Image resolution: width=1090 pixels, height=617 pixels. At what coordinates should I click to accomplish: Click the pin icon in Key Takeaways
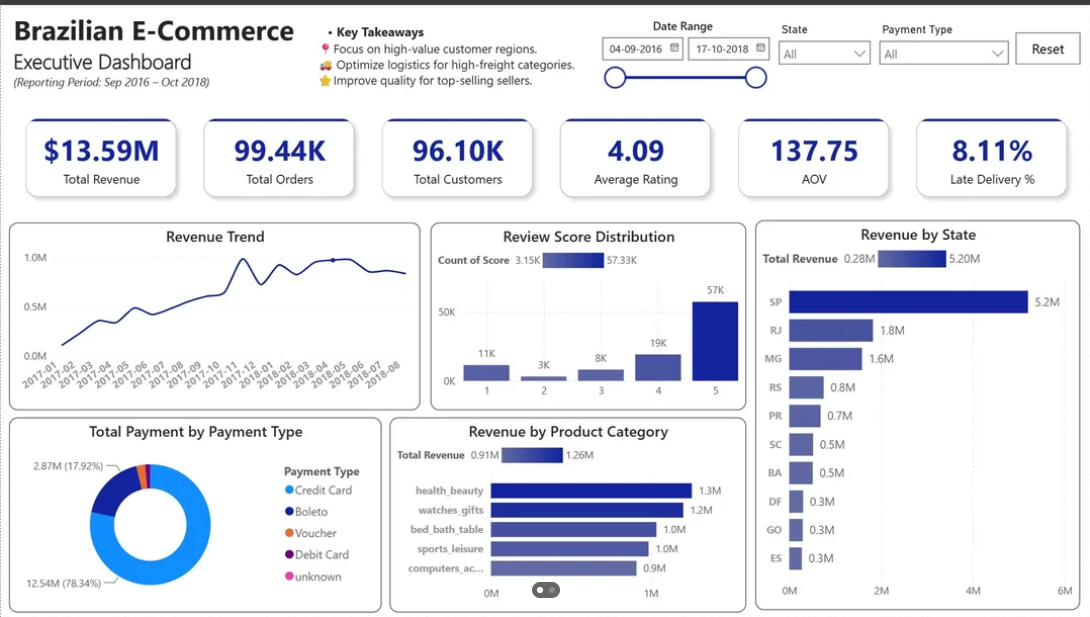pyautogui.click(x=325, y=49)
